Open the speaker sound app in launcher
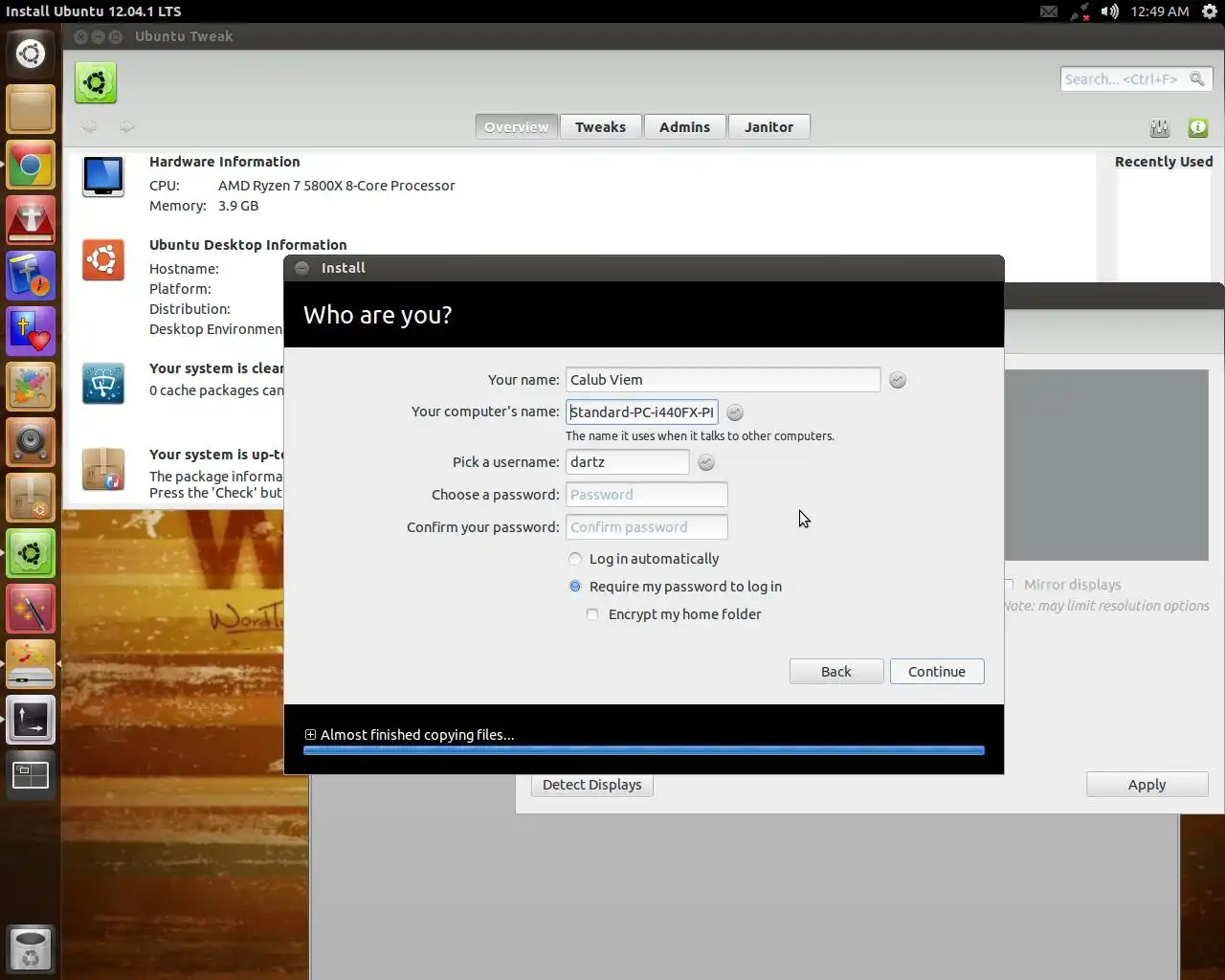1225x980 pixels. coord(31,442)
